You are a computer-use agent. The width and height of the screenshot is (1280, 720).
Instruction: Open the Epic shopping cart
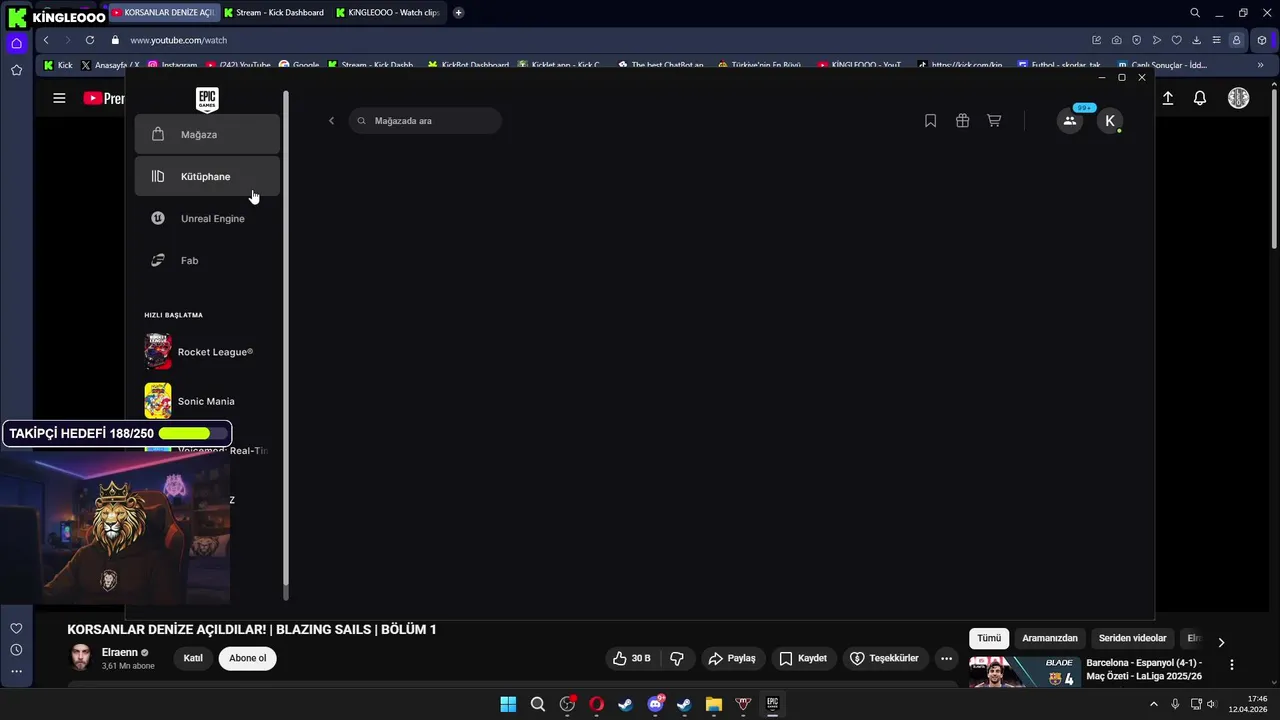click(994, 121)
